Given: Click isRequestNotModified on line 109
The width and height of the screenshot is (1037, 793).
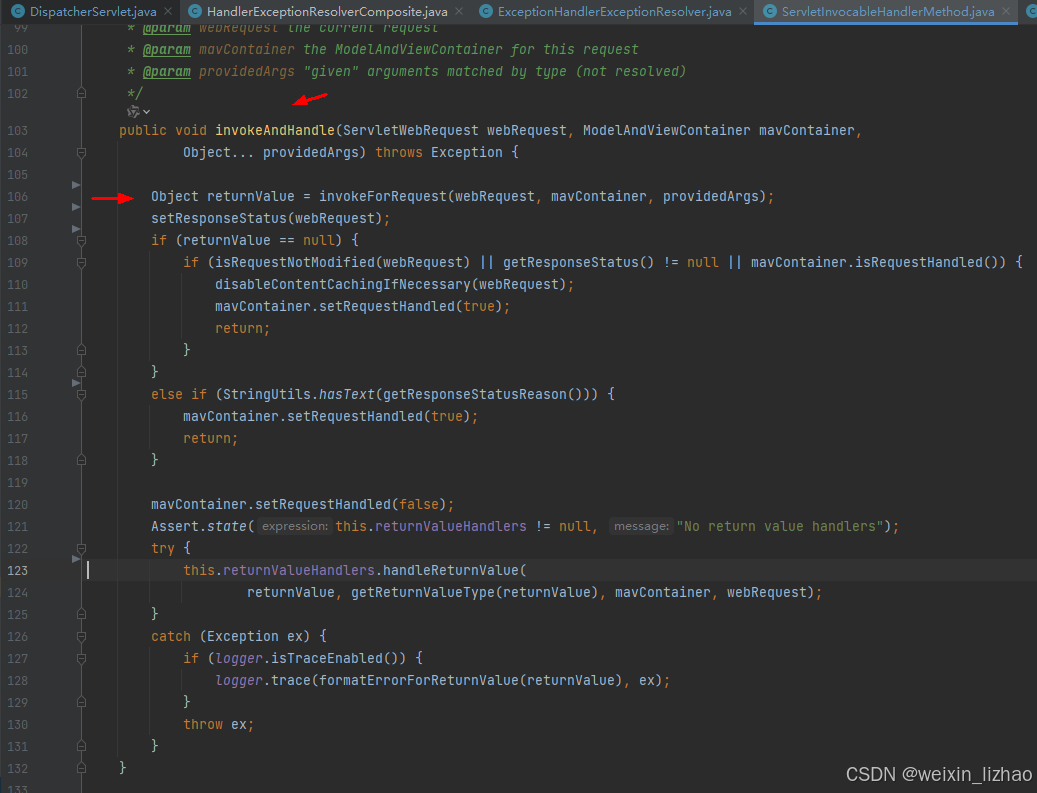Looking at the screenshot, I should click(x=295, y=263).
